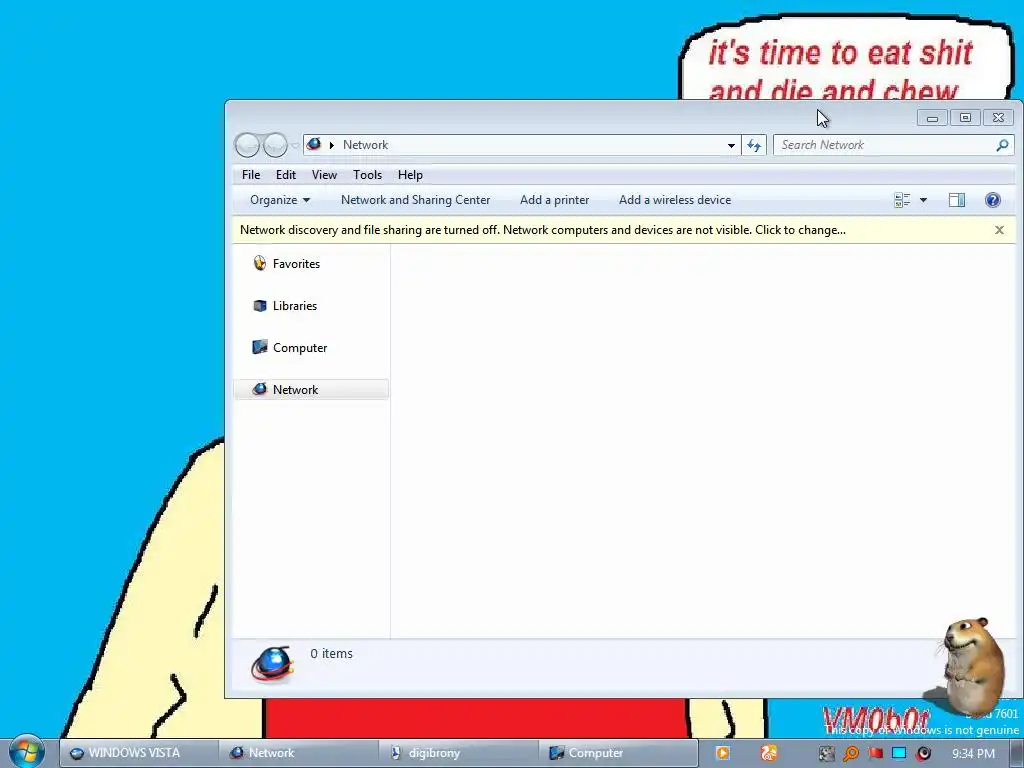This screenshot has width=1024, height=768.
Task: Open the Tools menu
Action: click(x=367, y=174)
